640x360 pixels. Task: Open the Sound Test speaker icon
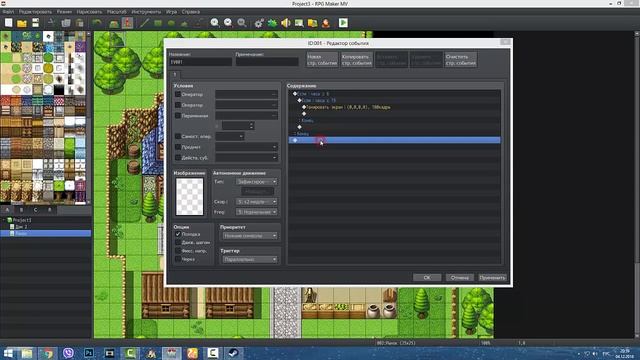(x=286, y=23)
